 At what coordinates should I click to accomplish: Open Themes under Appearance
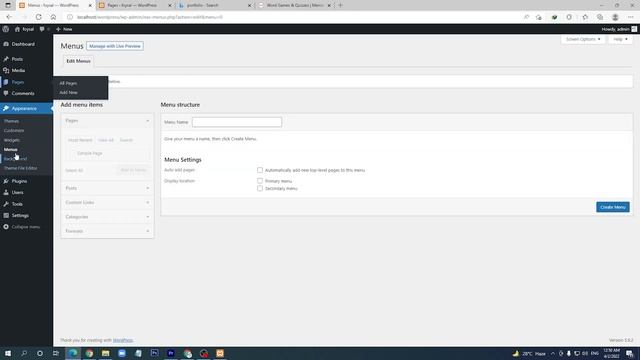pos(11,121)
